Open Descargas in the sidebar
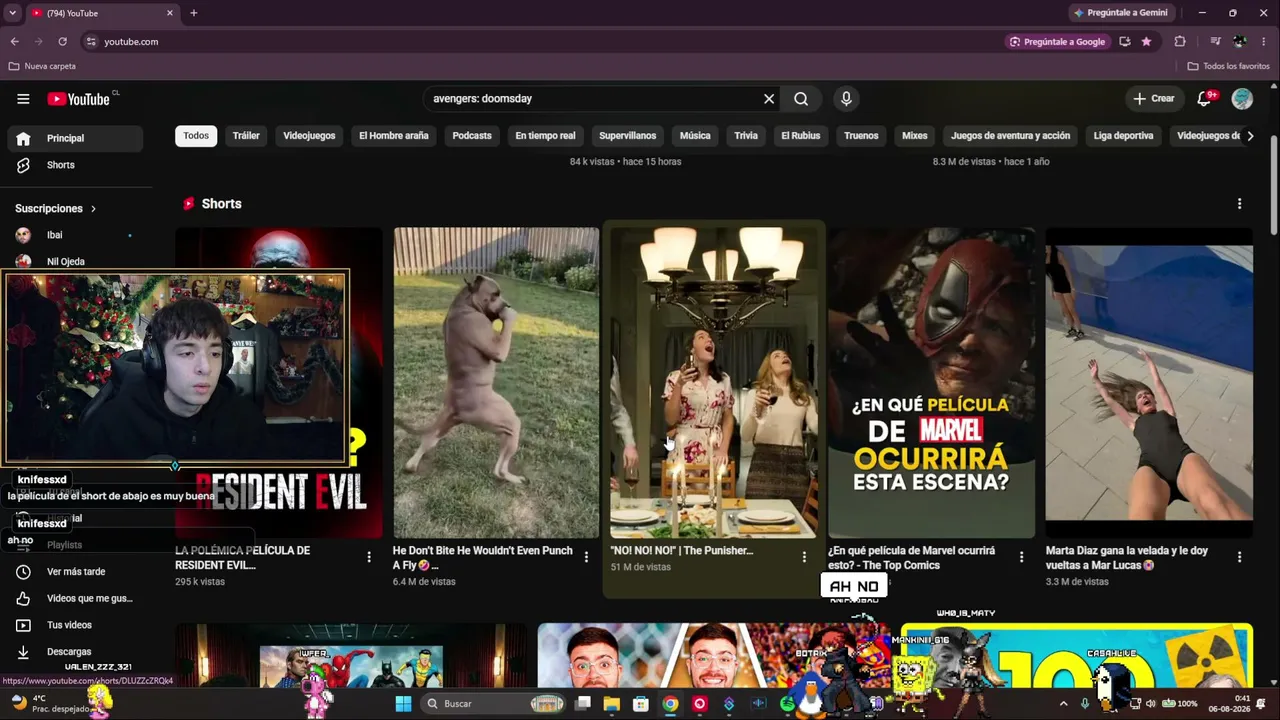Image resolution: width=1280 pixels, height=720 pixels. (x=76, y=652)
